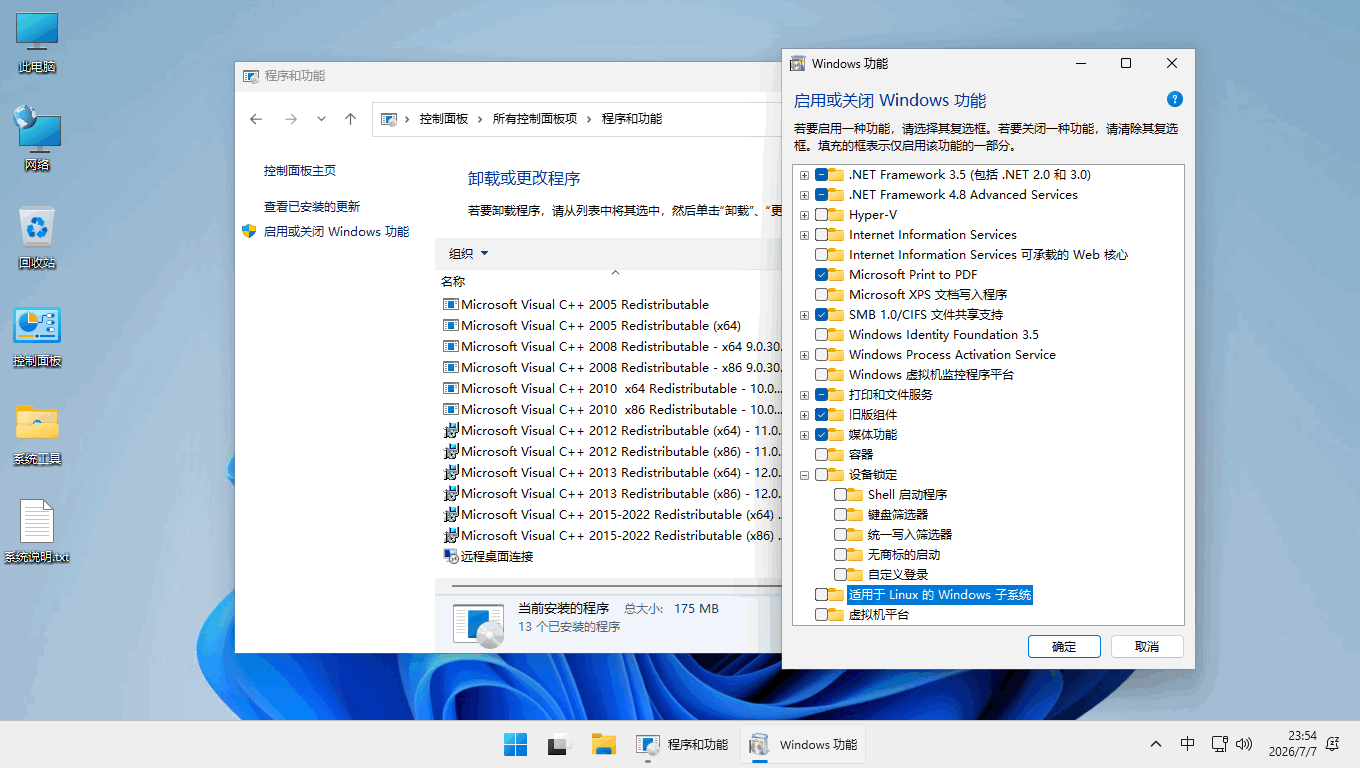1360x768 pixels.
Task: Select the 系统工具 folder icon
Action: (x=37, y=434)
